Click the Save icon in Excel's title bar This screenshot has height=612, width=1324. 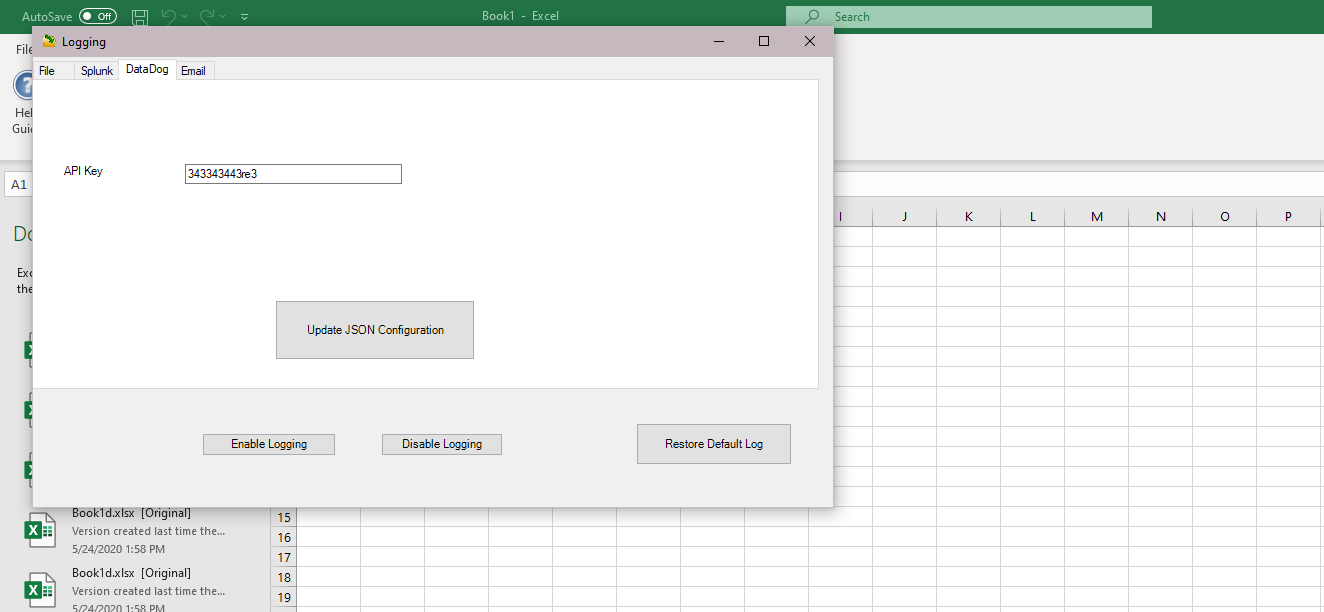(140, 16)
